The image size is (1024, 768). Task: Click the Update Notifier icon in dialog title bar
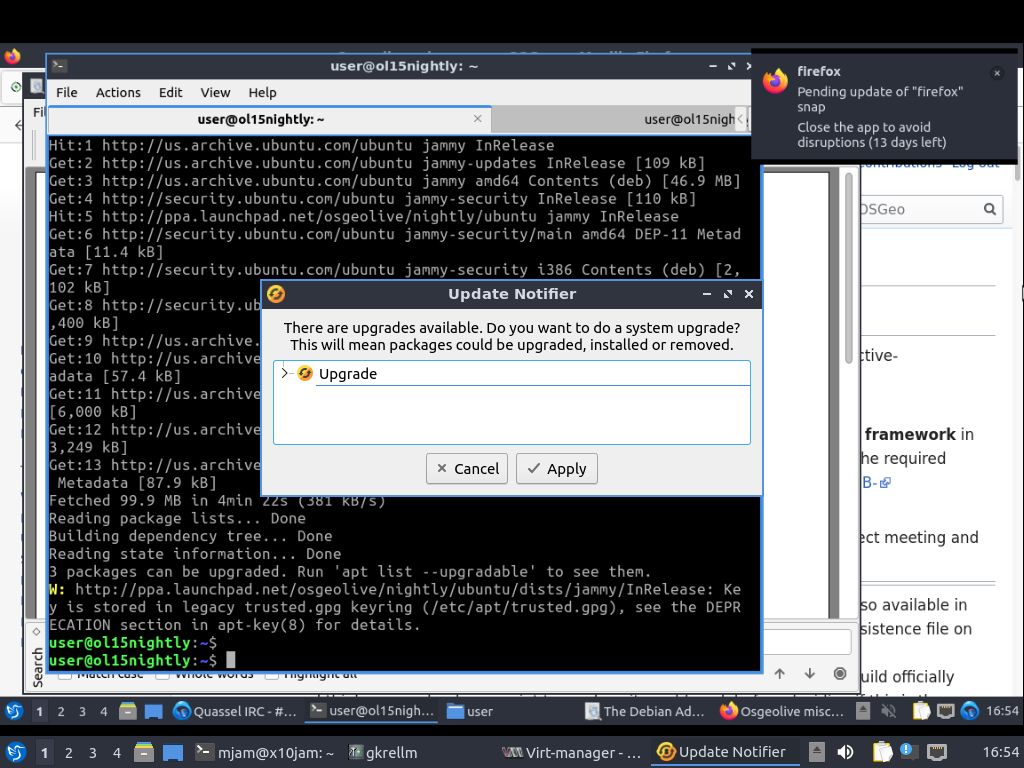(276, 294)
